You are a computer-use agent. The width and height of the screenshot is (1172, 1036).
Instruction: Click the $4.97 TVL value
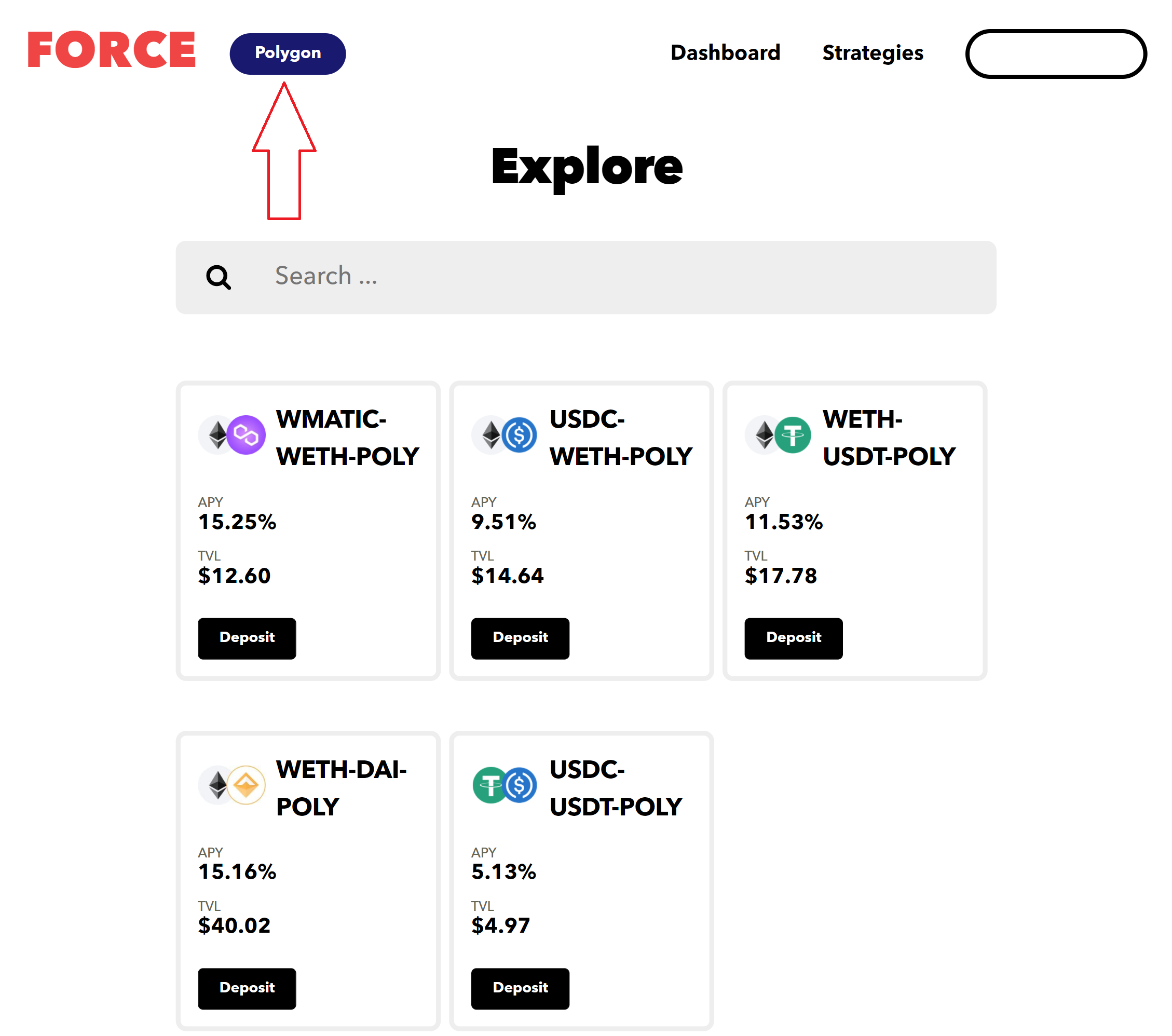(x=500, y=926)
